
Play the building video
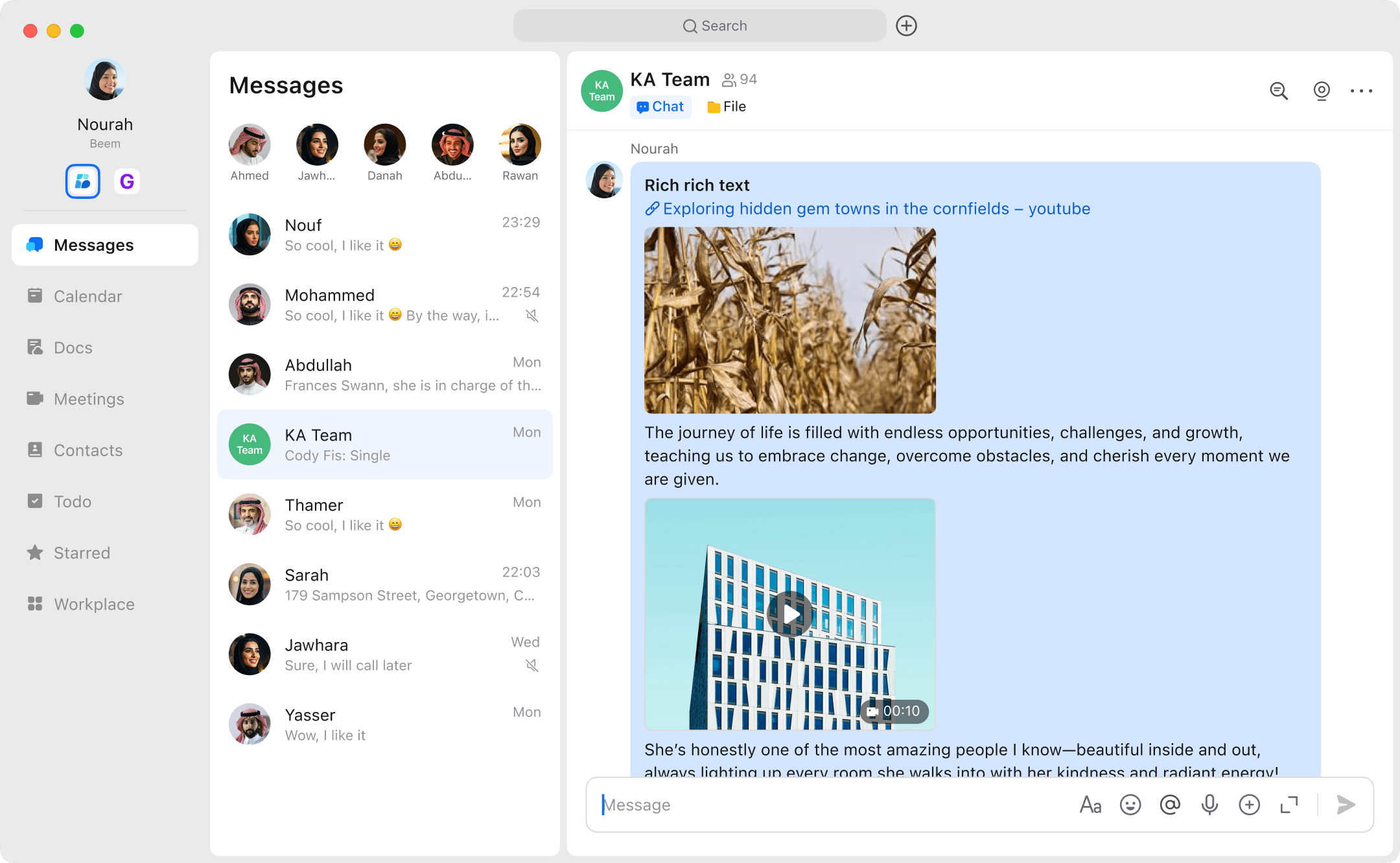(x=789, y=614)
